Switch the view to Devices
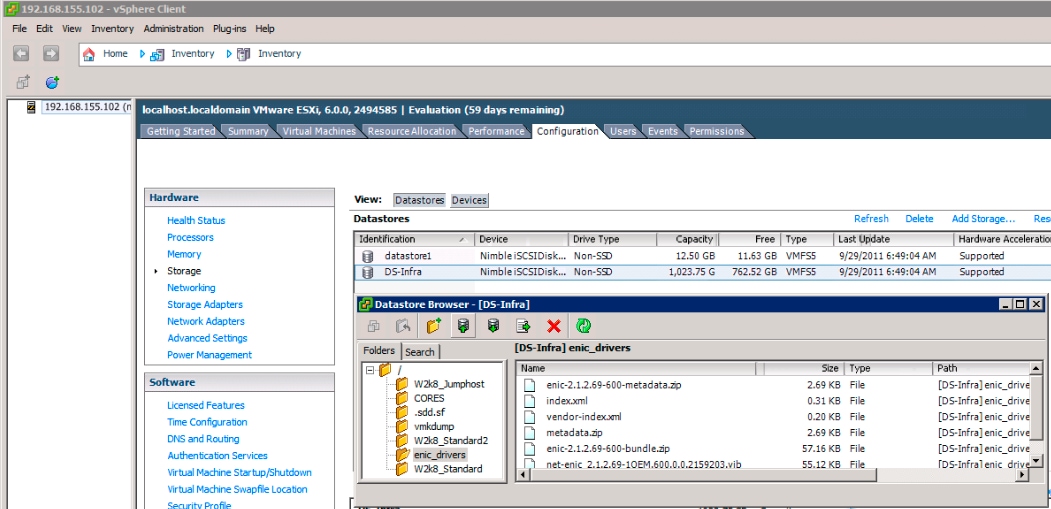Screen dimensions: 1051x509 click(x=469, y=200)
